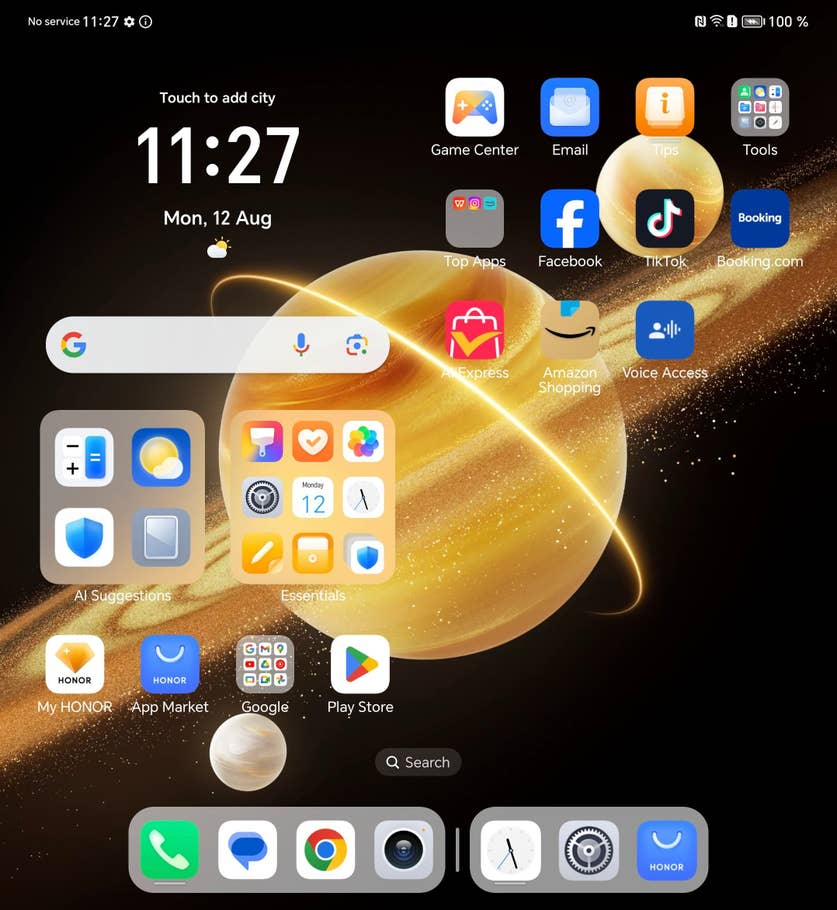This screenshot has height=910, width=837.
Task: Open the Email app
Action: point(569,107)
